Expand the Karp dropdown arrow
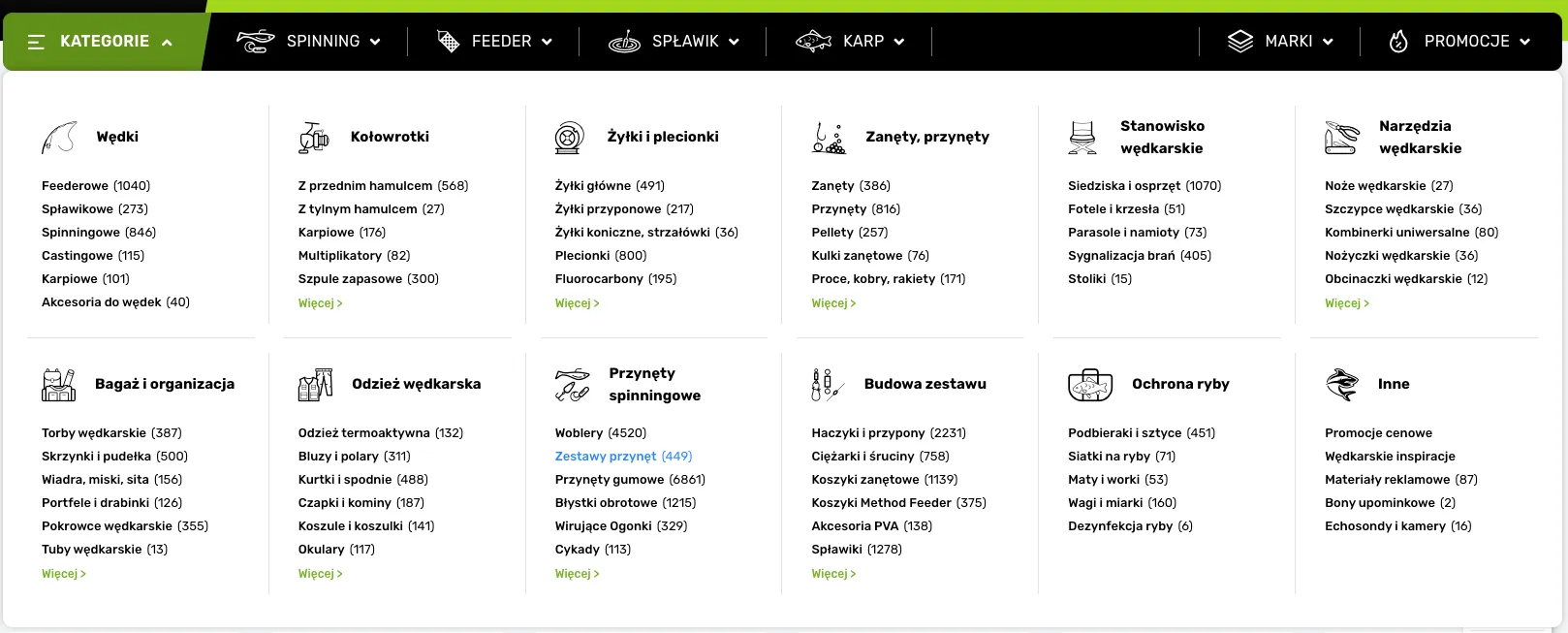The image size is (1568, 633). tap(899, 42)
